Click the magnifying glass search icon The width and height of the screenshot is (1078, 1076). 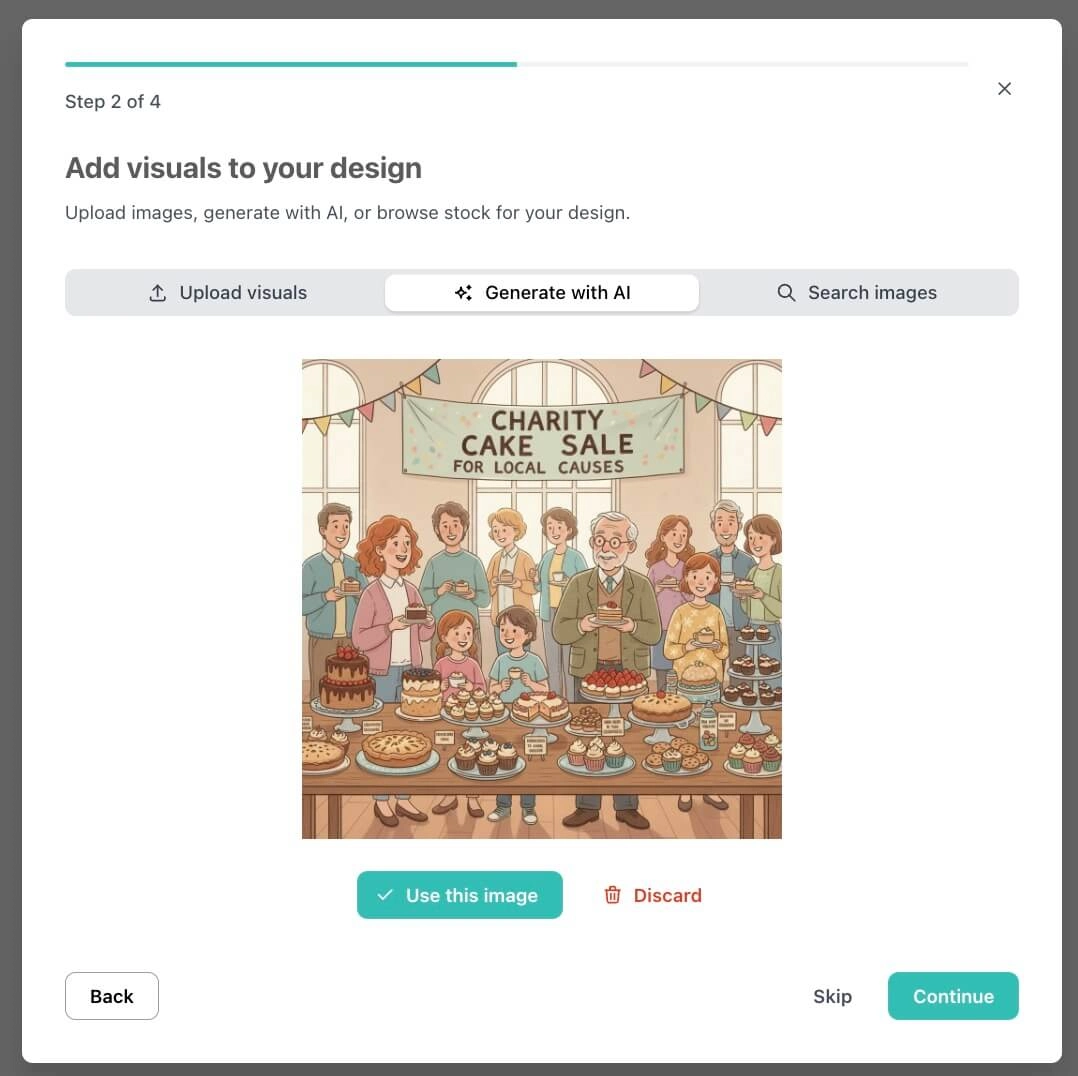tap(786, 293)
